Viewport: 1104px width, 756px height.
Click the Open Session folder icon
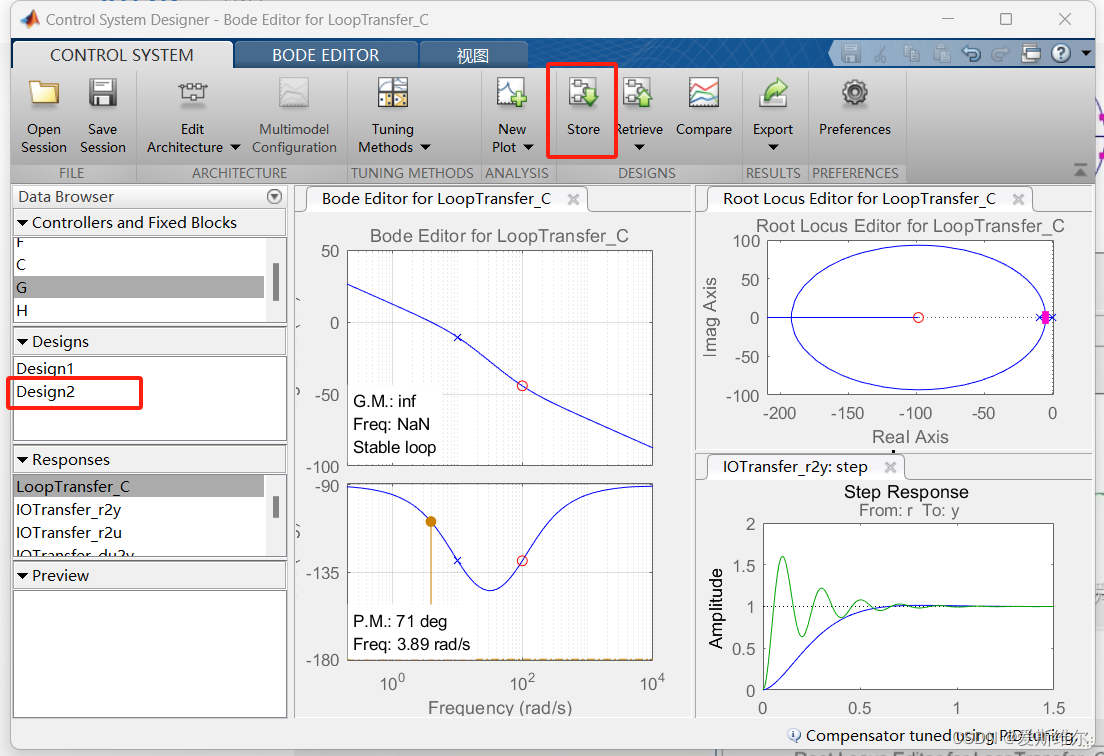(44, 93)
